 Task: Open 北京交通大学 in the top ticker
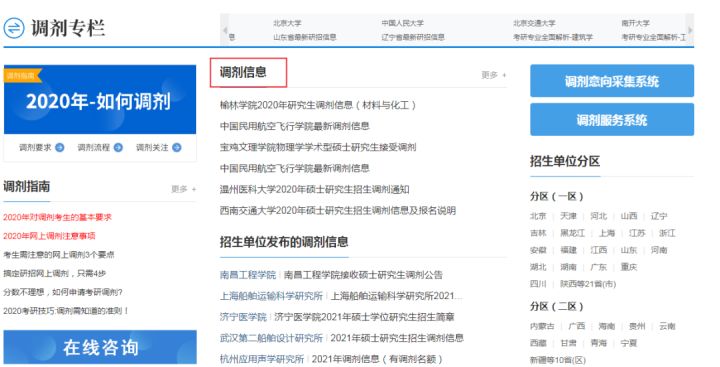tap(534, 23)
